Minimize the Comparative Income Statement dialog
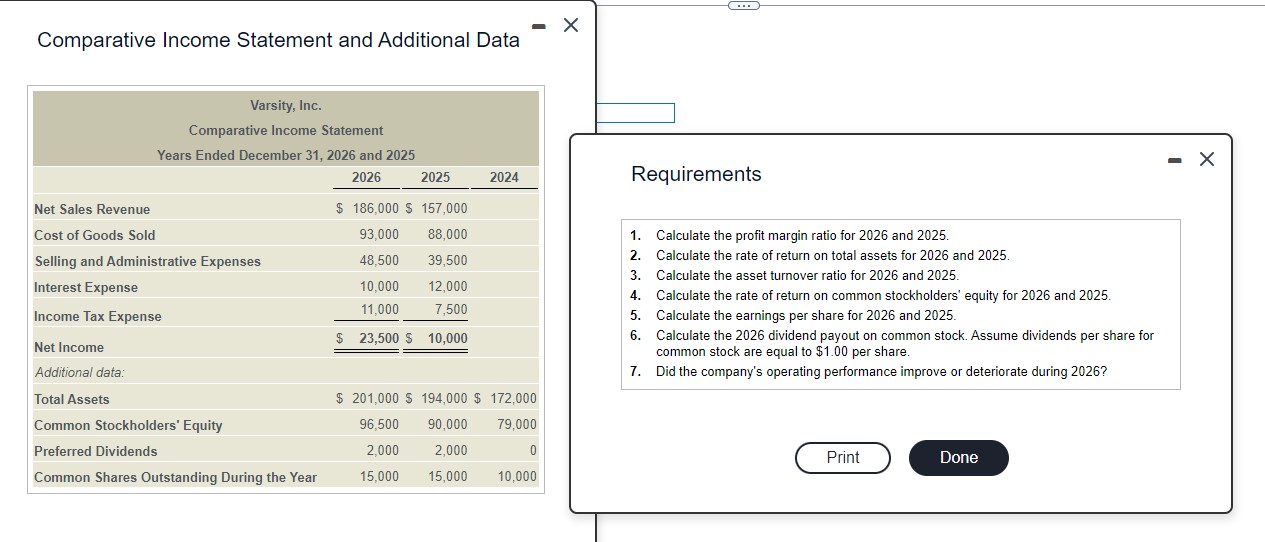 pyautogui.click(x=539, y=25)
